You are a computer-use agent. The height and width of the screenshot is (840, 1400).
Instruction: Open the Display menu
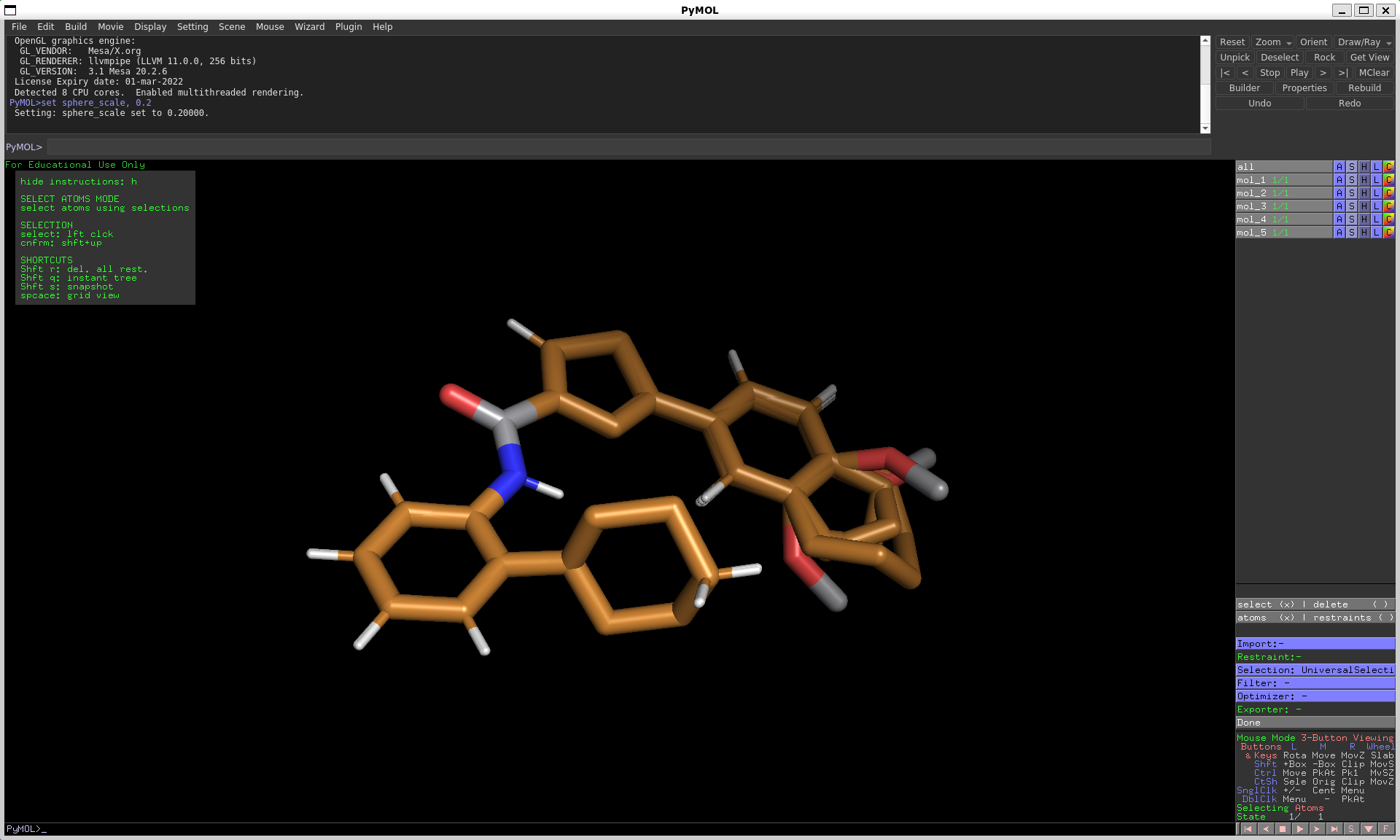[150, 27]
